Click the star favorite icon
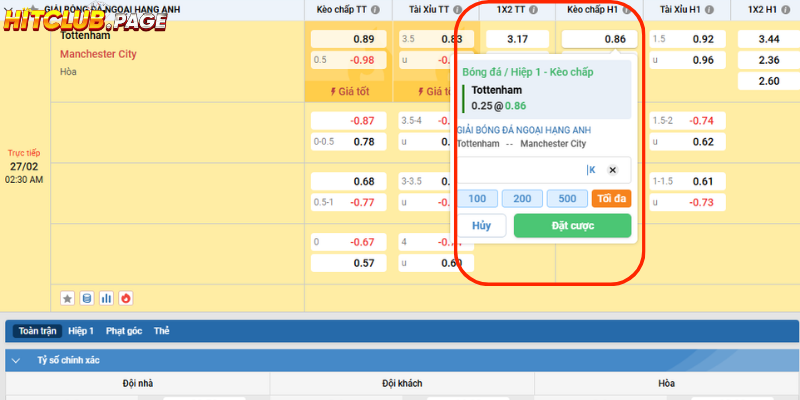Screen dimensions: 800x400 (x=68, y=298)
